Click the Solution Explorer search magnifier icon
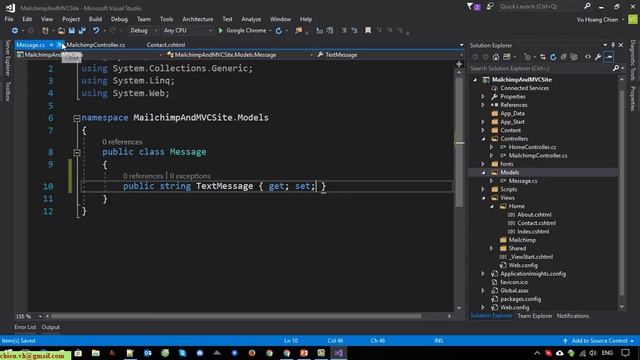640x360 pixels. click(x=616, y=69)
